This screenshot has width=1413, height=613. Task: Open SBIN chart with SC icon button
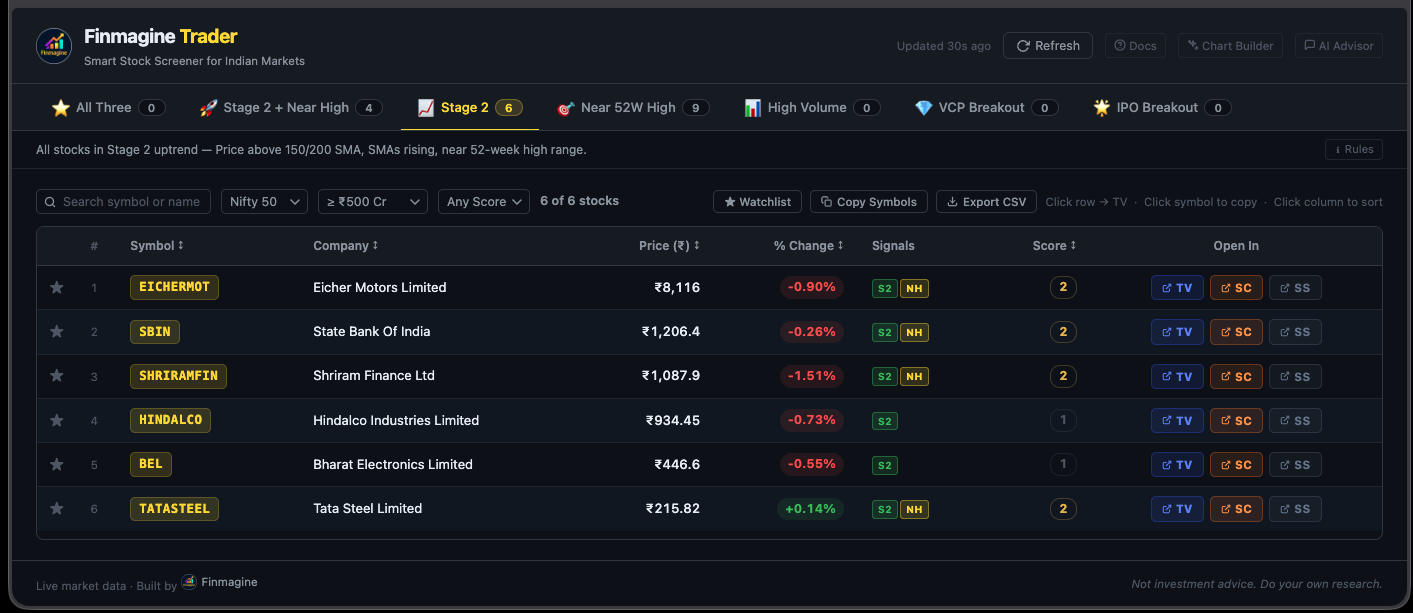[1235, 332]
